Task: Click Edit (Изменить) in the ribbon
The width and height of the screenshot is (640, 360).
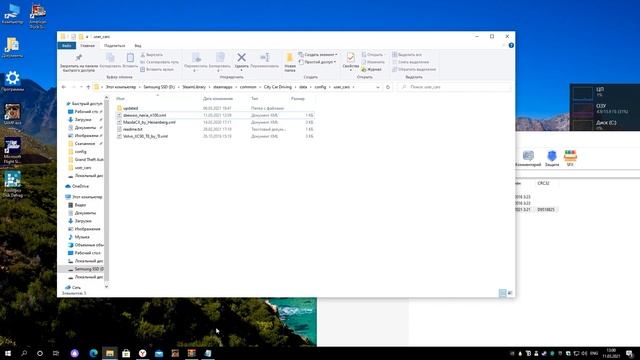Action: tap(373, 62)
